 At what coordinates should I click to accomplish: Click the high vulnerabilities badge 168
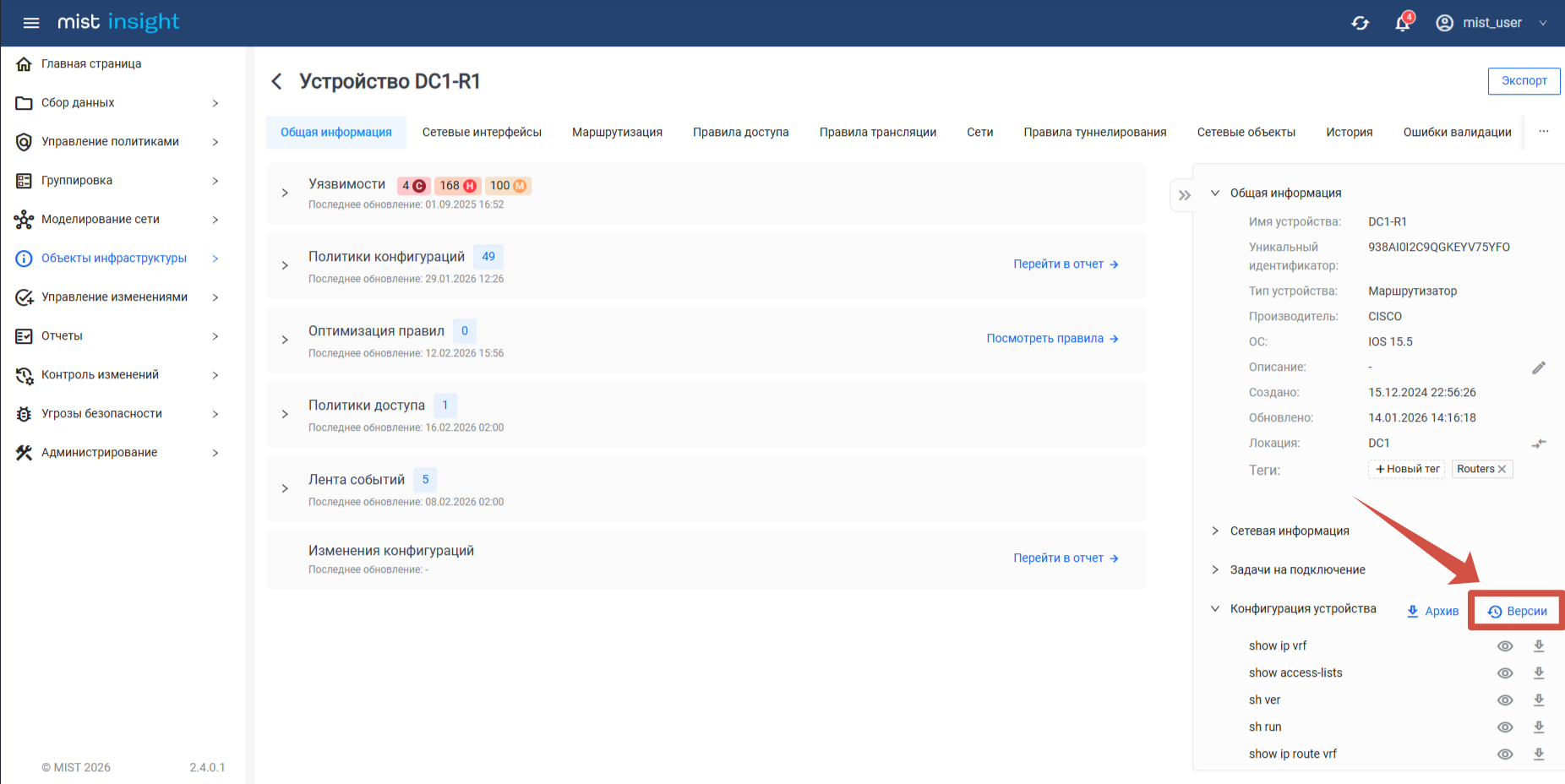(458, 186)
